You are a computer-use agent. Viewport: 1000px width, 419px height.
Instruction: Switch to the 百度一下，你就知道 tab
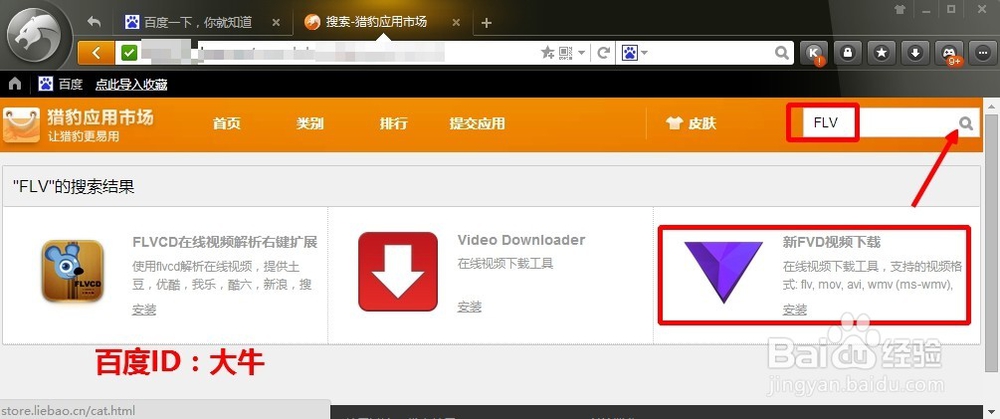(198, 22)
